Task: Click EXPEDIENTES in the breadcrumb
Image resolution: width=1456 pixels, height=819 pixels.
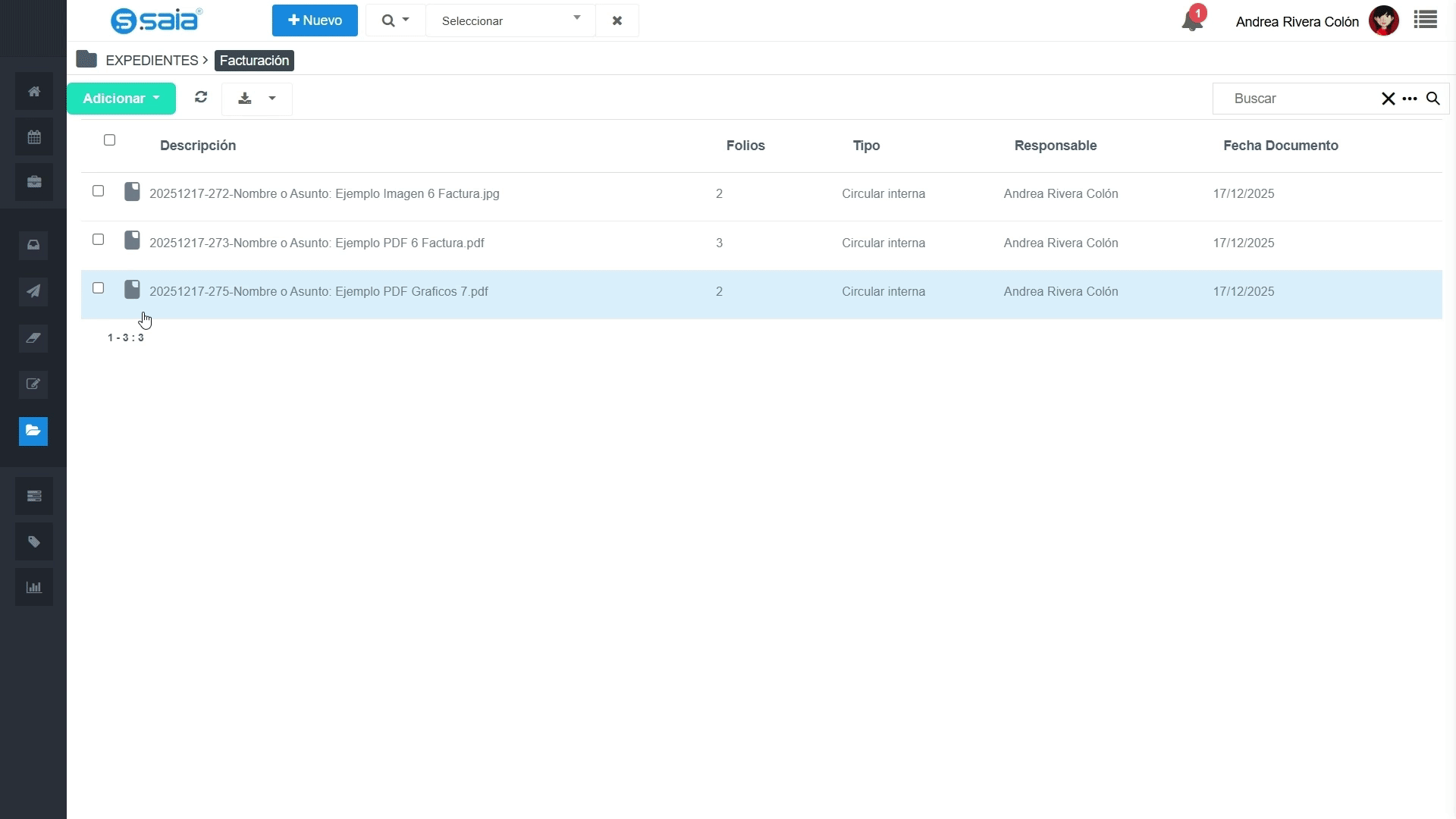Action: pos(152,61)
